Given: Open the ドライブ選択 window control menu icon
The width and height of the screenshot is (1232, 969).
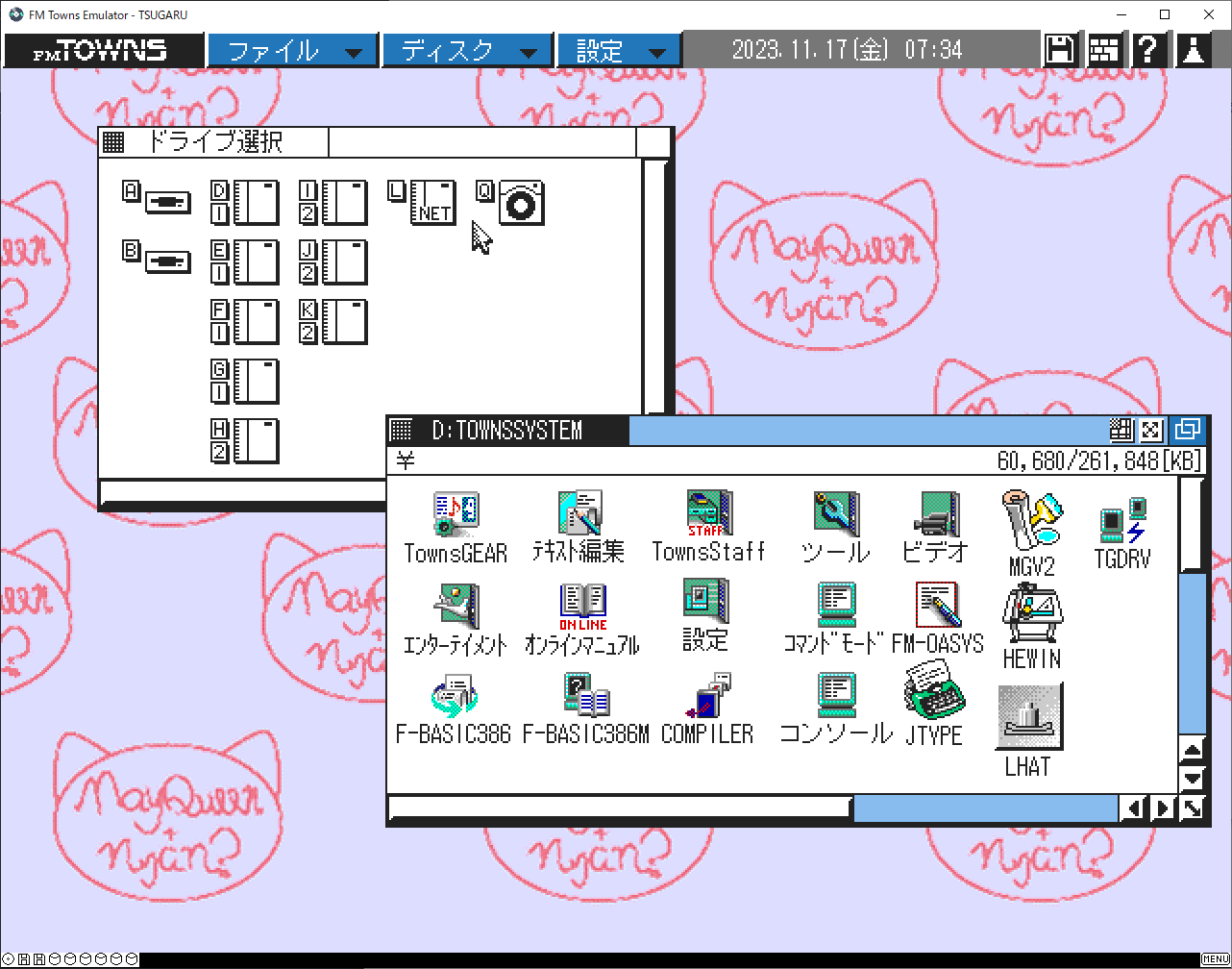Looking at the screenshot, I should click(113, 142).
